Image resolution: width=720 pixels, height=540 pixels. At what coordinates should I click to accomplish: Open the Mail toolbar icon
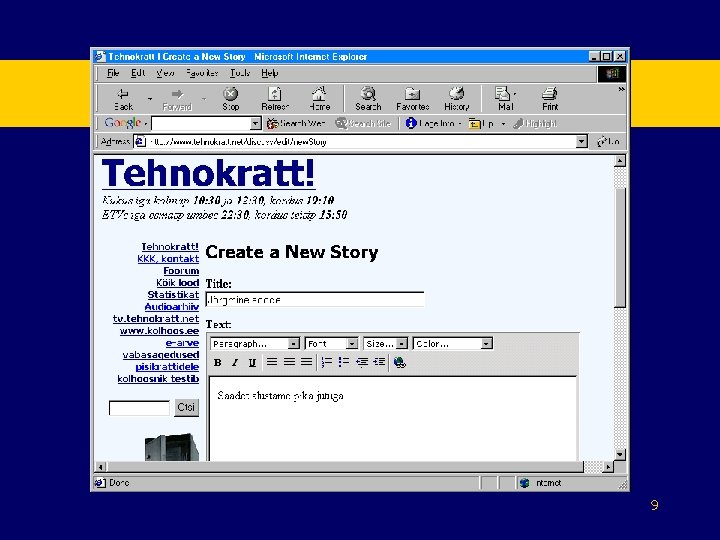click(505, 99)
